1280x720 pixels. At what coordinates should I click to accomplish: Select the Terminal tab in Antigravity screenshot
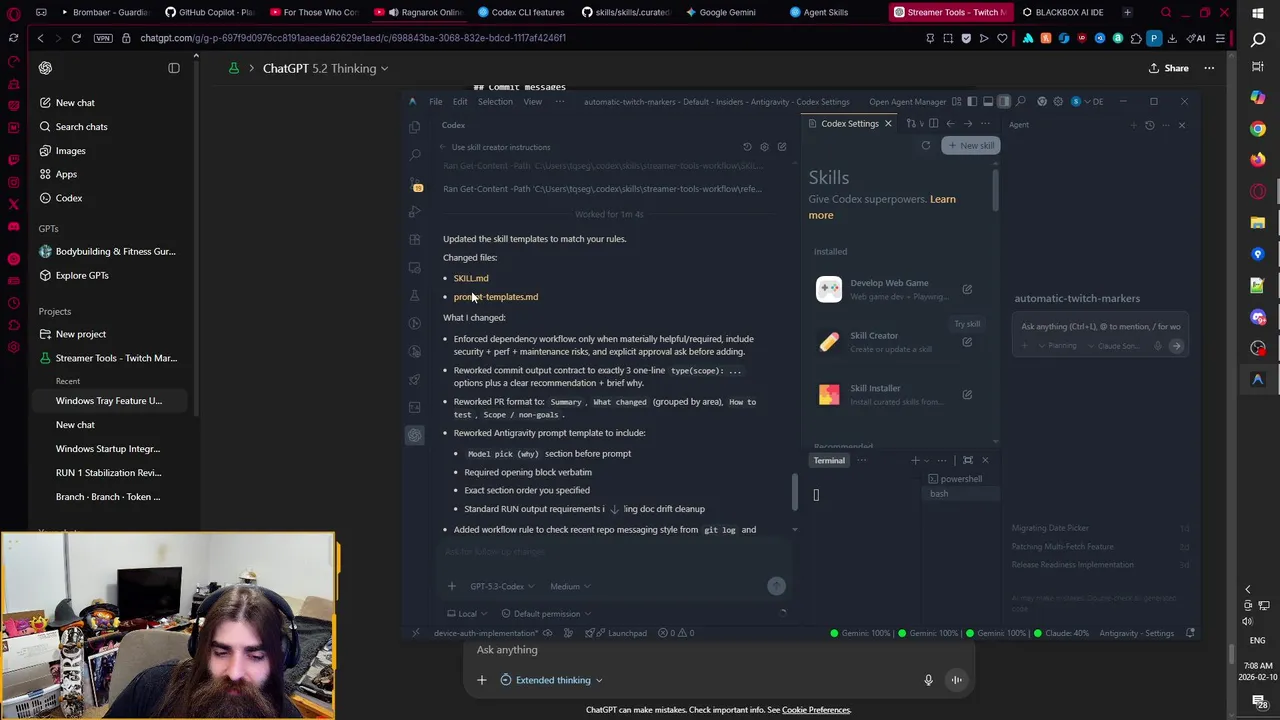coord(829,460)
